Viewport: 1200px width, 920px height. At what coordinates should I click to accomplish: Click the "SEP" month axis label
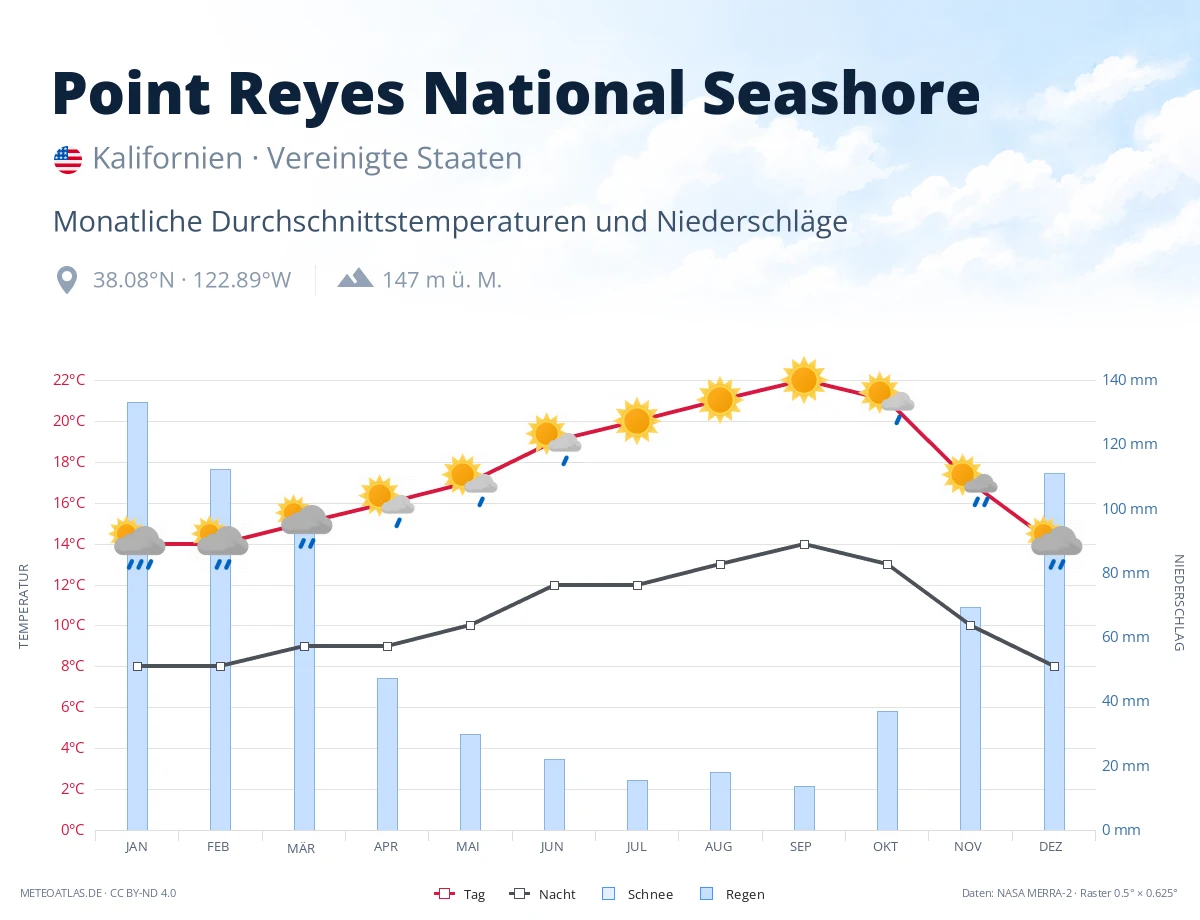click(x=801, y=847)
